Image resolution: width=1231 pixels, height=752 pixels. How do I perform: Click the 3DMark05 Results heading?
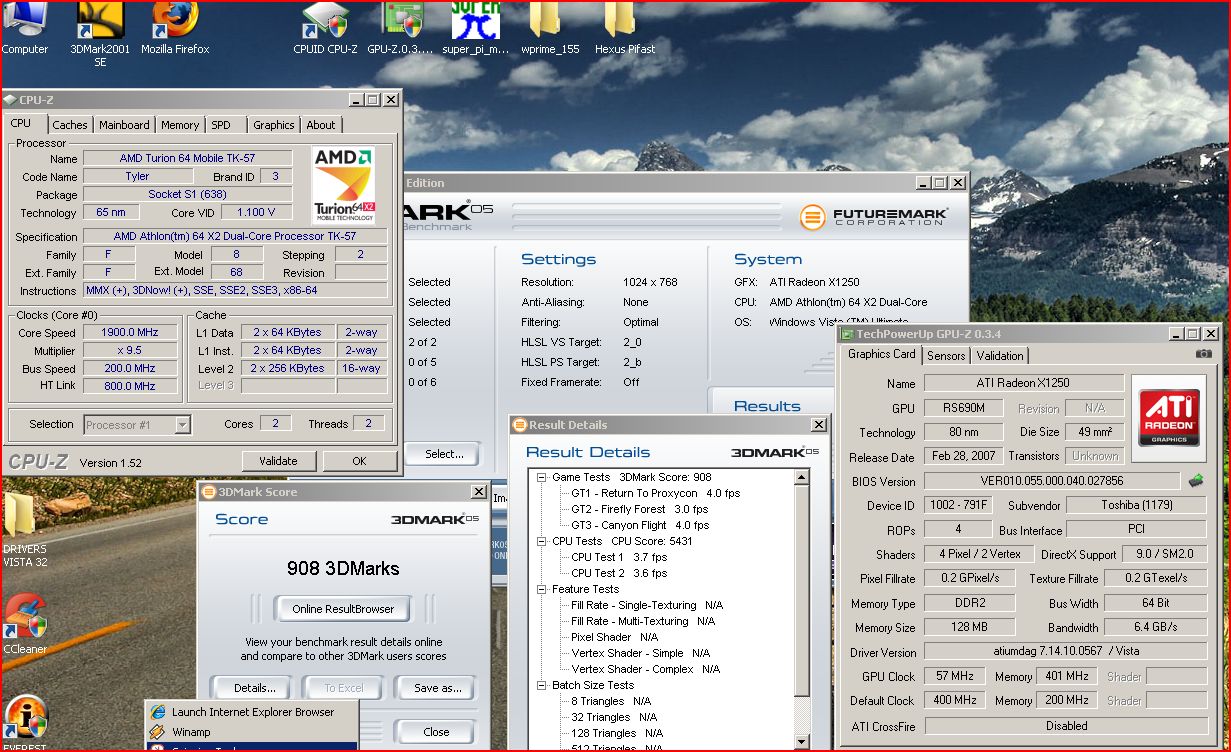click(x=767, y=406)
